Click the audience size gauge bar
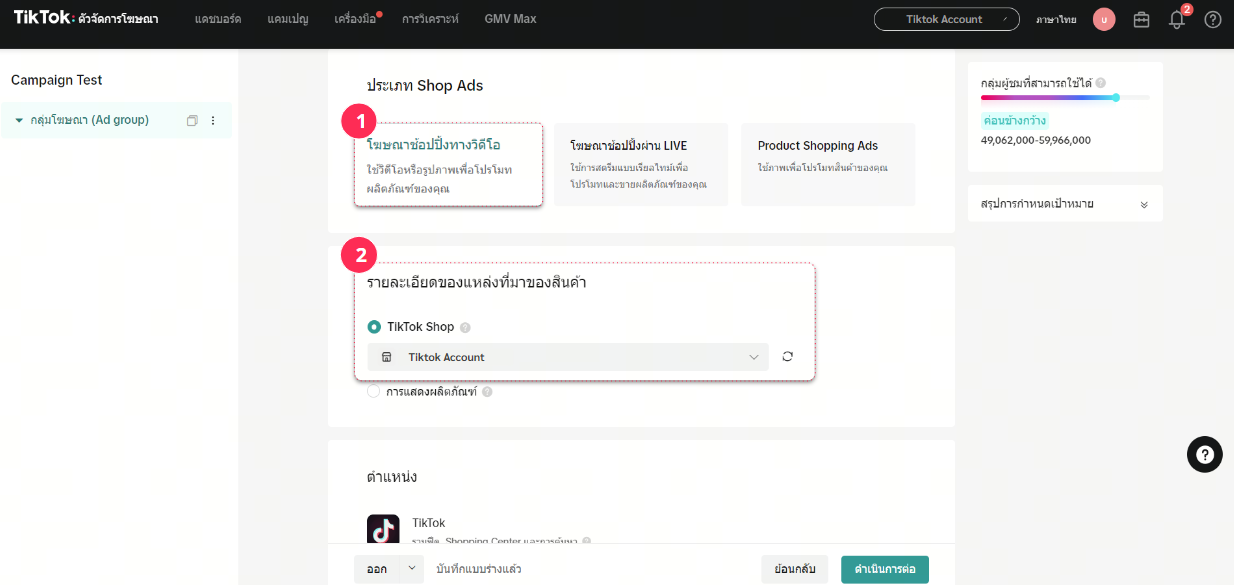This screenshot has height=585, width=1234. 1066,98
